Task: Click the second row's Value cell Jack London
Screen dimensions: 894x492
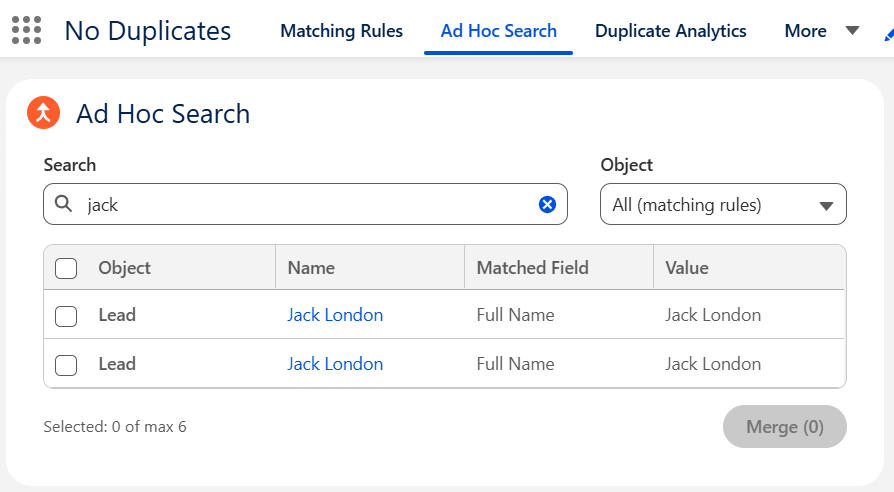Action: 713,364
